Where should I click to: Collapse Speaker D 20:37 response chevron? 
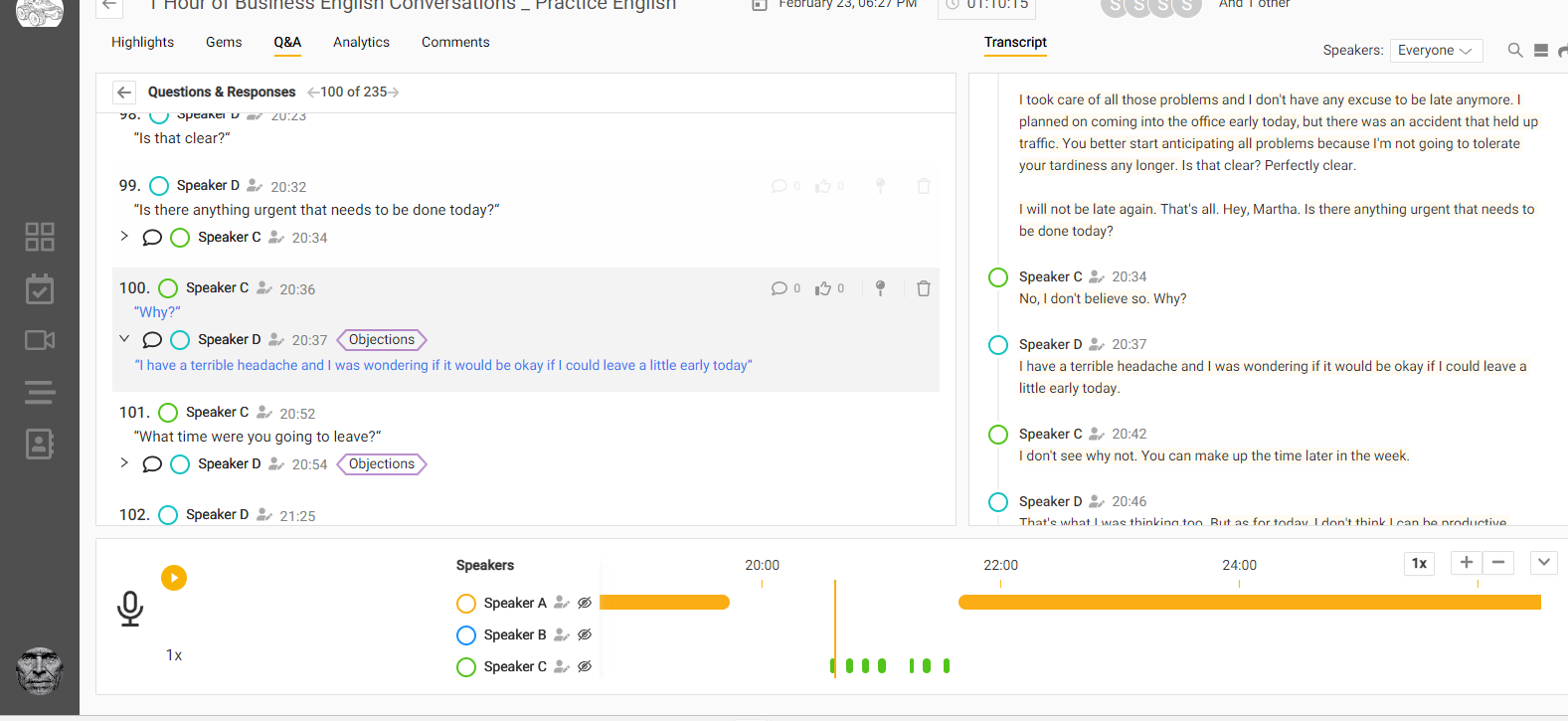click(x=124, y=339)
